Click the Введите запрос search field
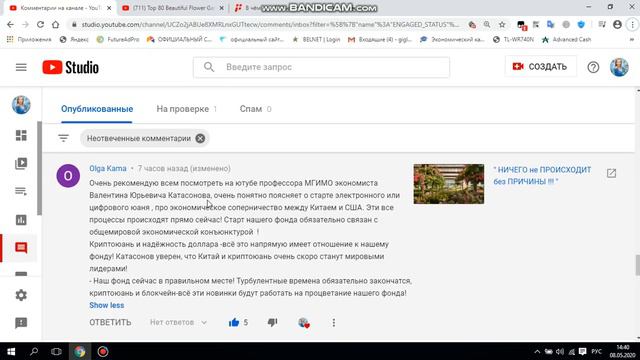Image resolution: width=640 pixels, height=360 pixels. (321, 67)
